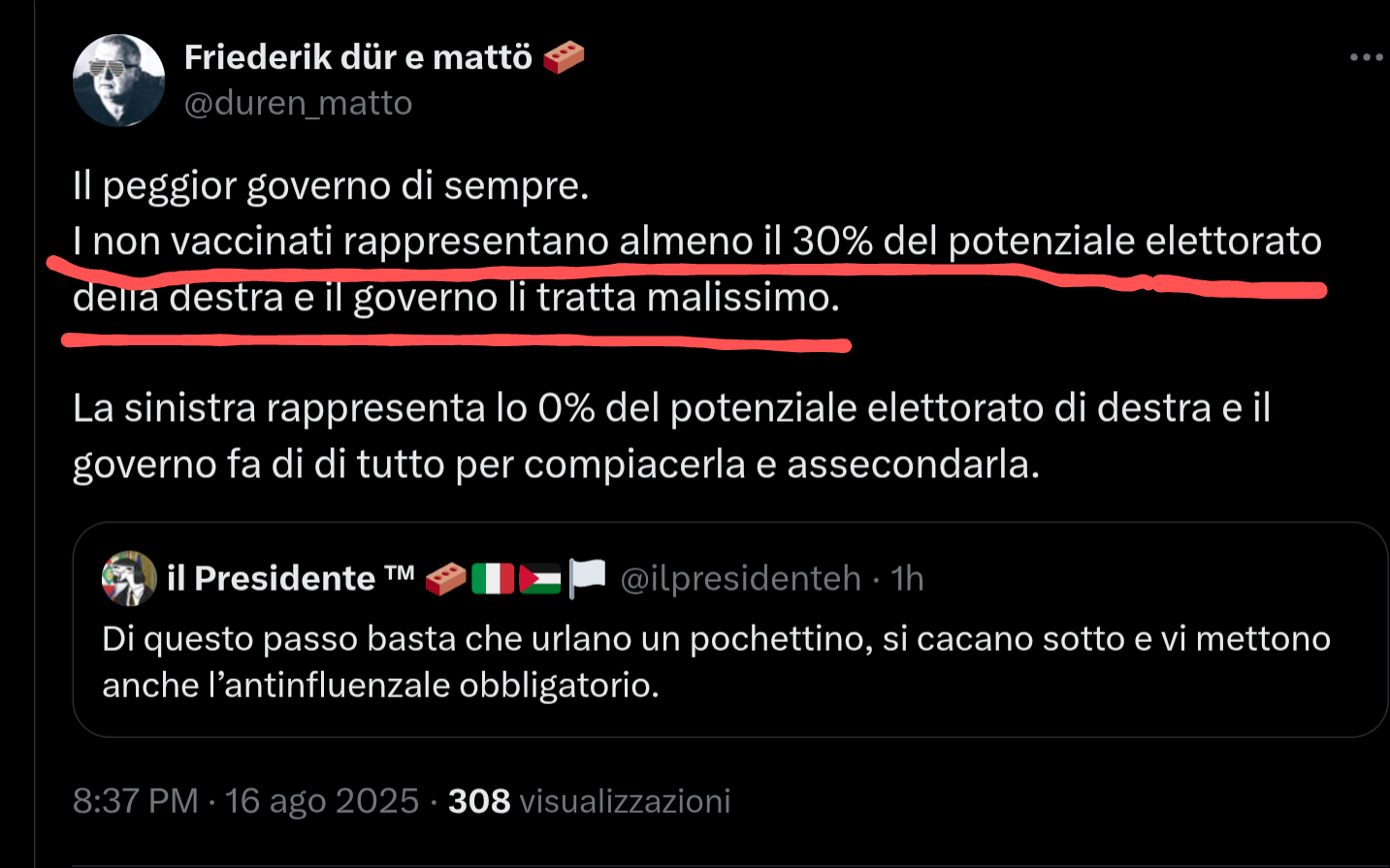This screenshot has width=1390, height=868.
Task: Click the brick emoji beside Friederik's name
Action: tap(564, 57)
